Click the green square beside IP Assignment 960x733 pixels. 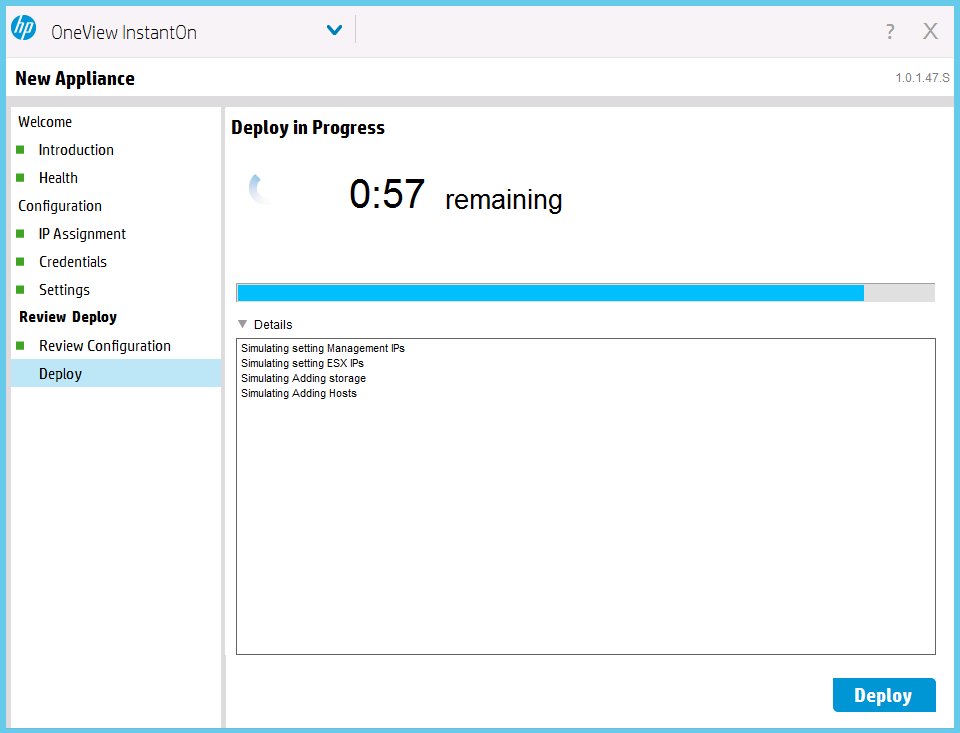(20, 234)
